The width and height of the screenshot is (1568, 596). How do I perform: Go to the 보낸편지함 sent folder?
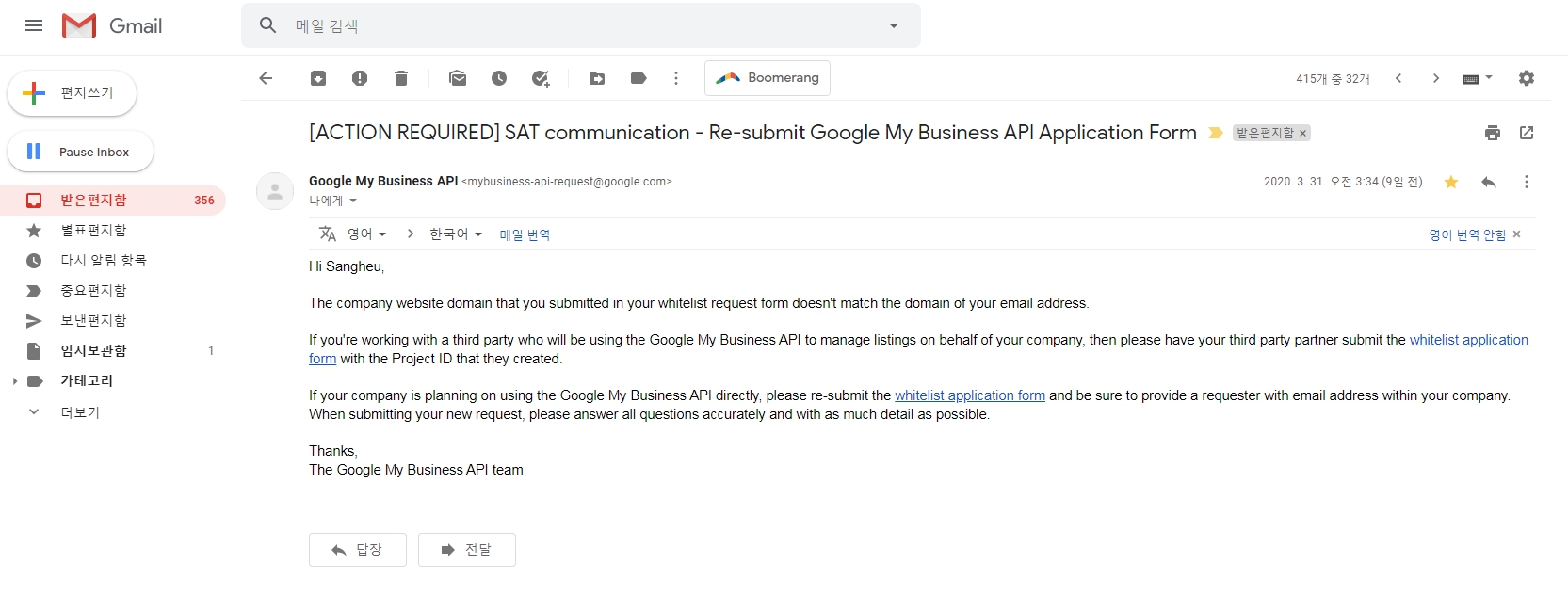[93, 320]
